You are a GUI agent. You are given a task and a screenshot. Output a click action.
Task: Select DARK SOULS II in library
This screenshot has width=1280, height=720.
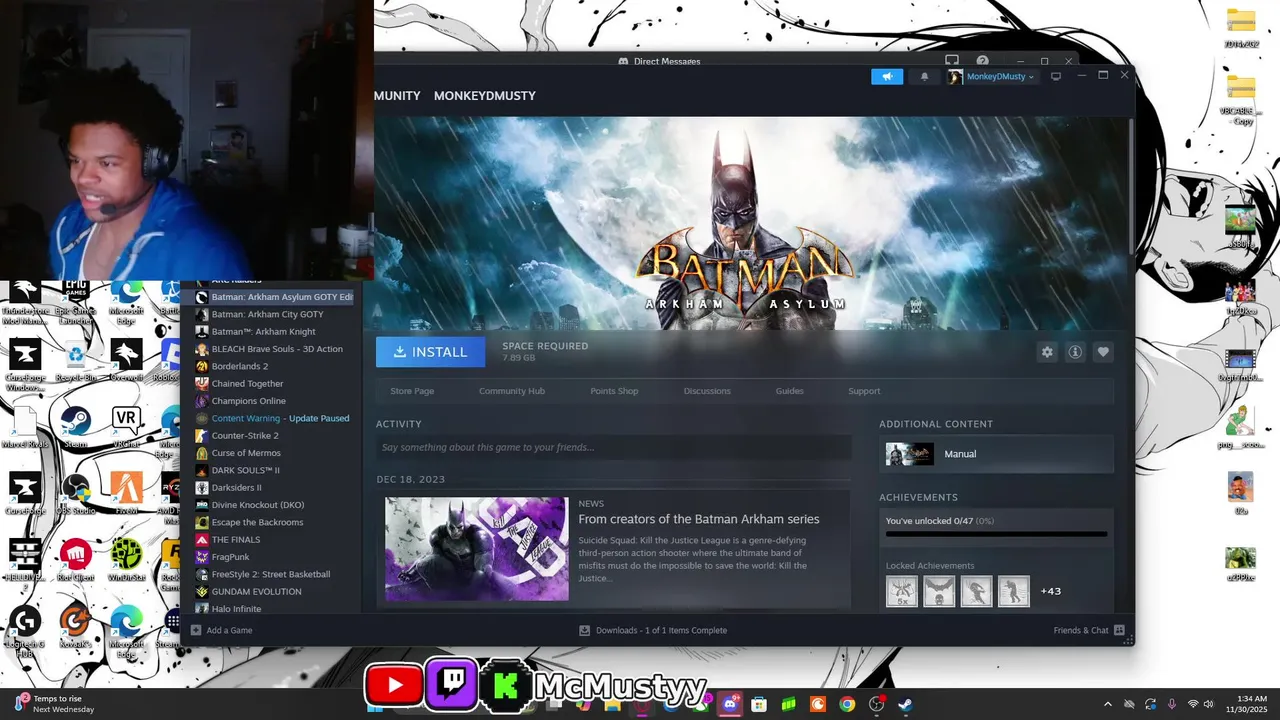click(x=245, y=470)
